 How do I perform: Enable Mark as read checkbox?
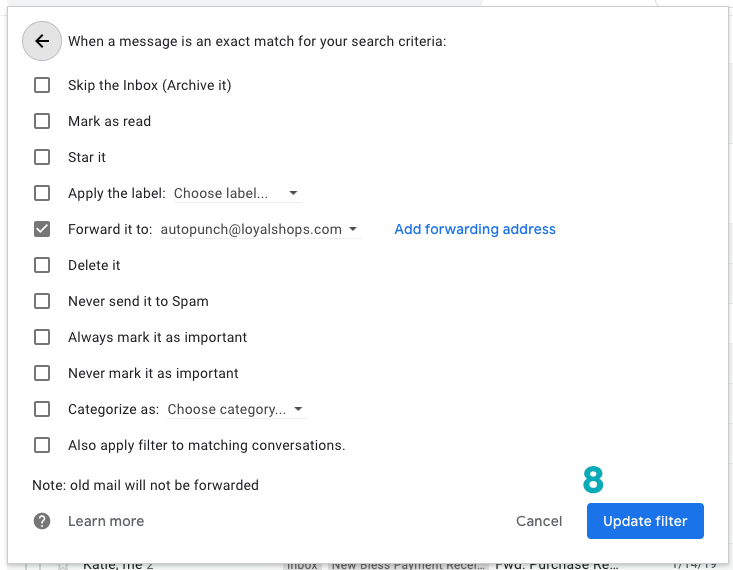[42, 121]
